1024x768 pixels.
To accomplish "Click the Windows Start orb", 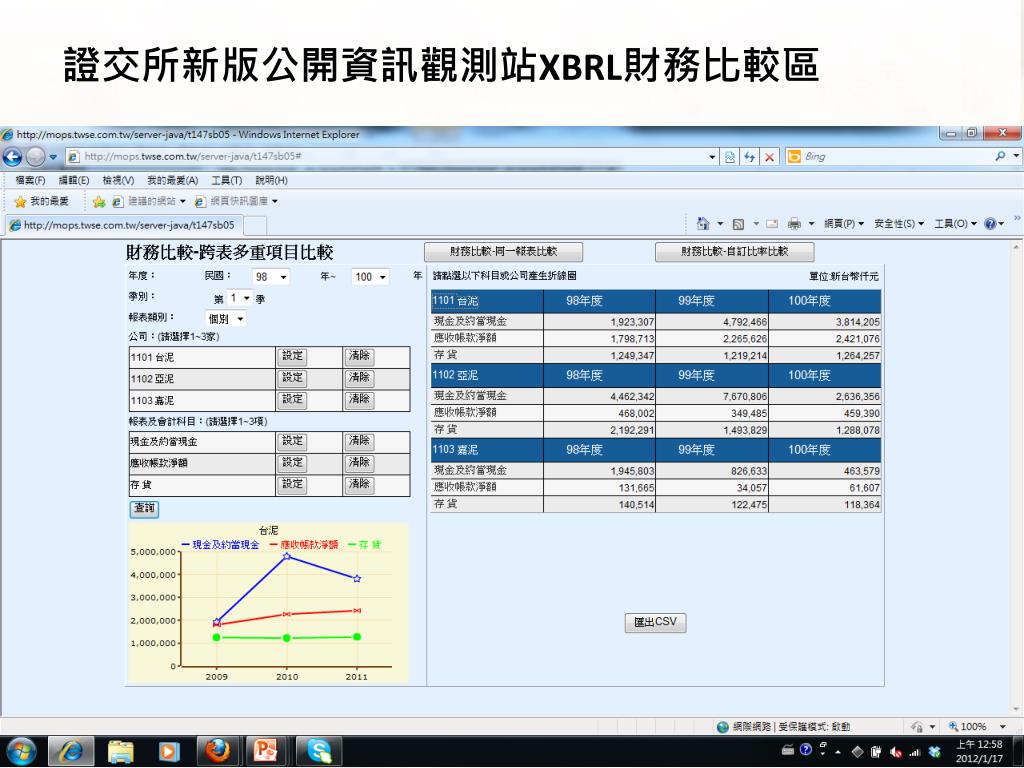I will coord(21,752).
